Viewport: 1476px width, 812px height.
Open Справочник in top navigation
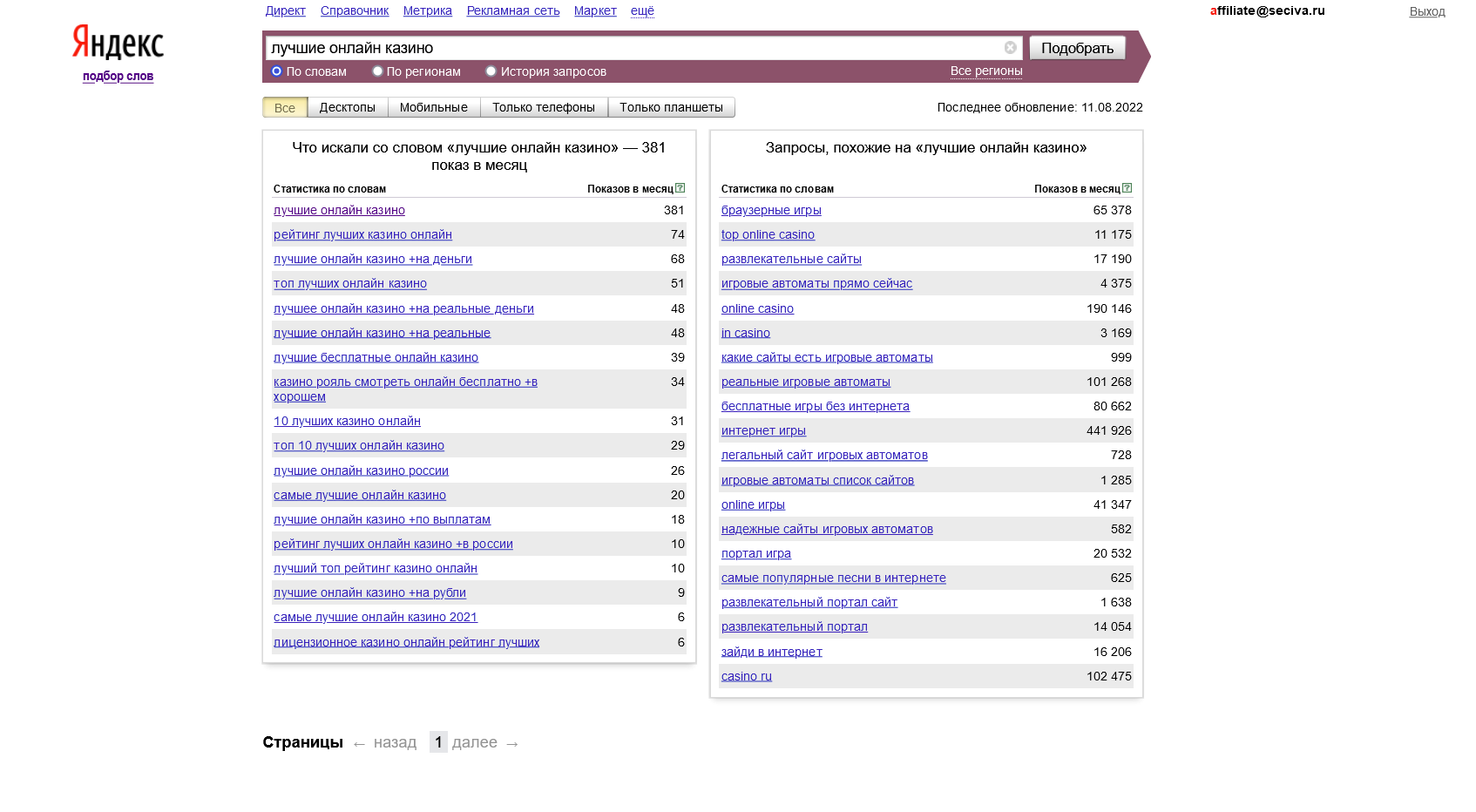355,10
